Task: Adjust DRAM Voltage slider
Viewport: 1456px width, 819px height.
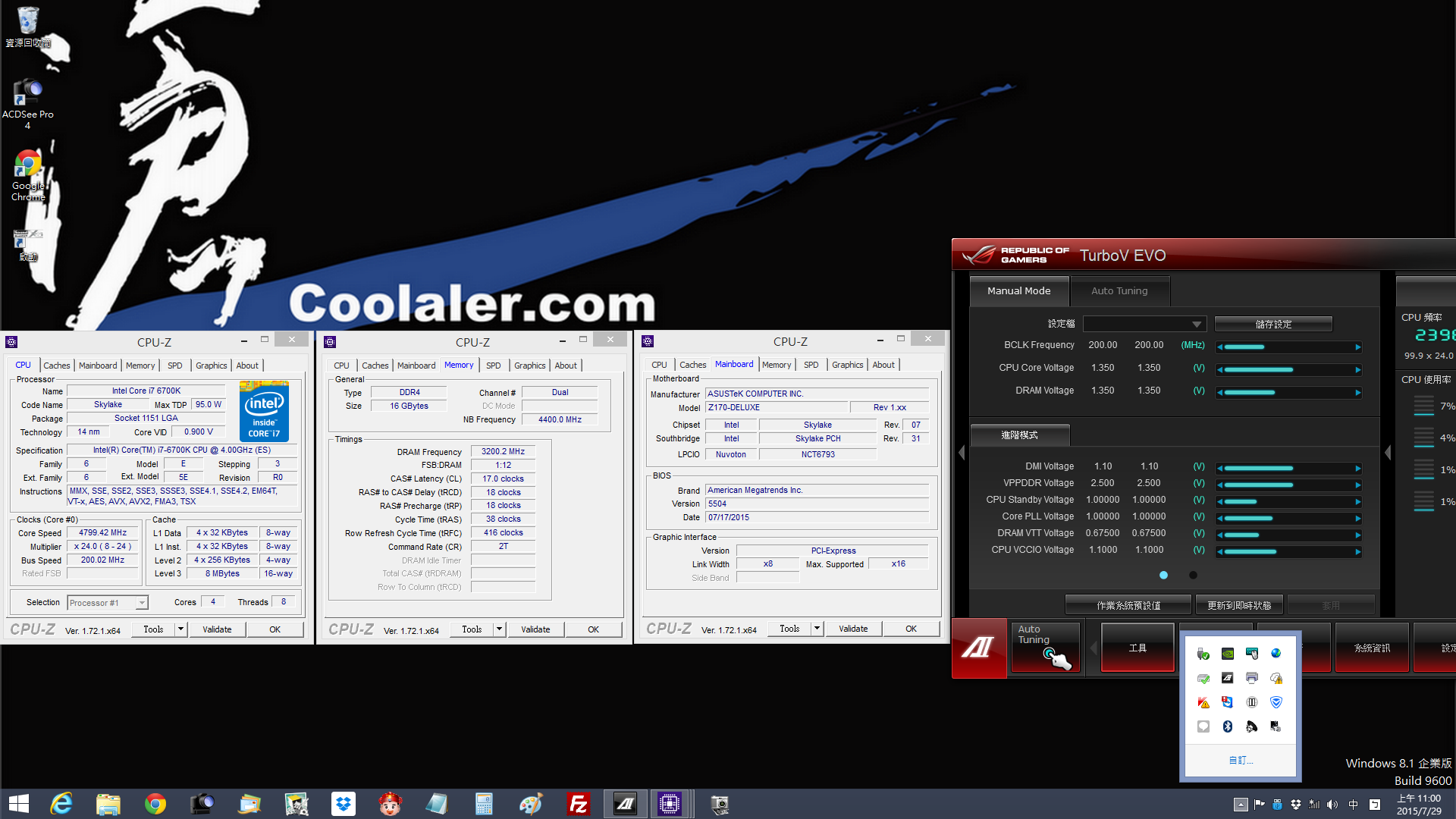Action: pyautogui.click(x=1288, y=392)
